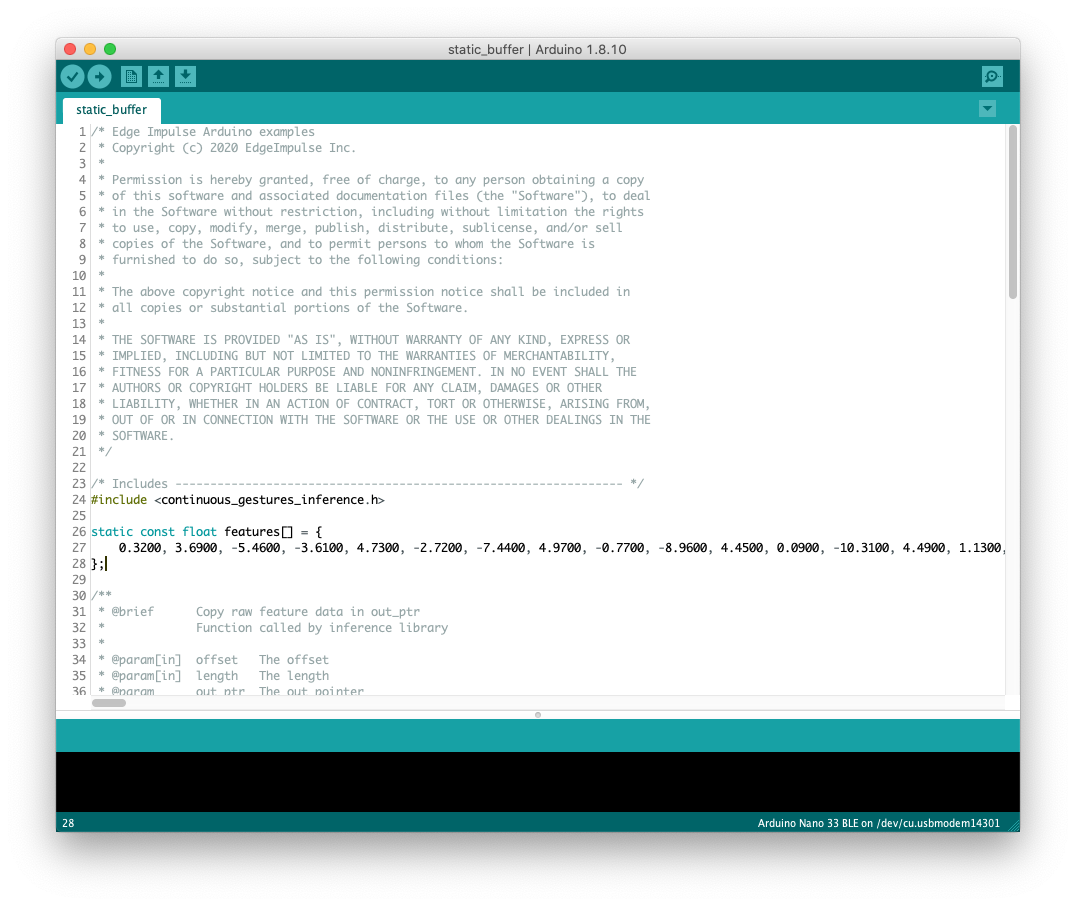The height and width of the screenshot is (906, 1076).
Task: Click the black console output area
Action: (538, 782)
